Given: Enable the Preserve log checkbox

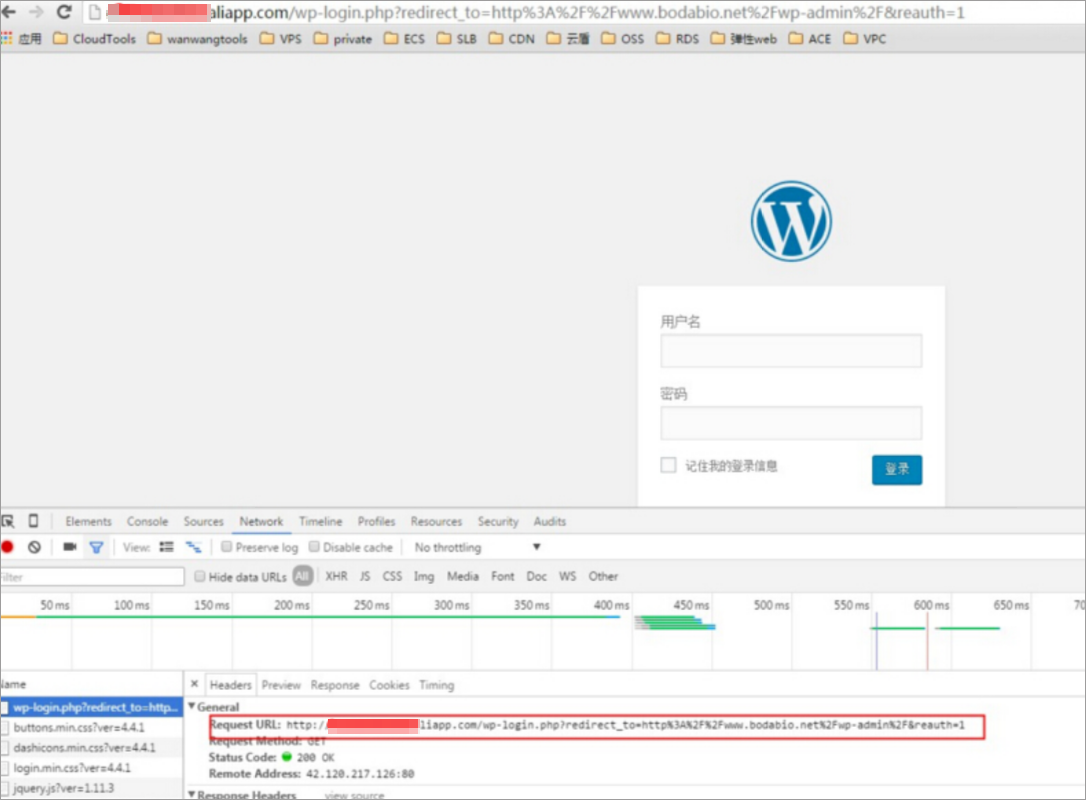Looking at the screenshot, I should point(226,547).
